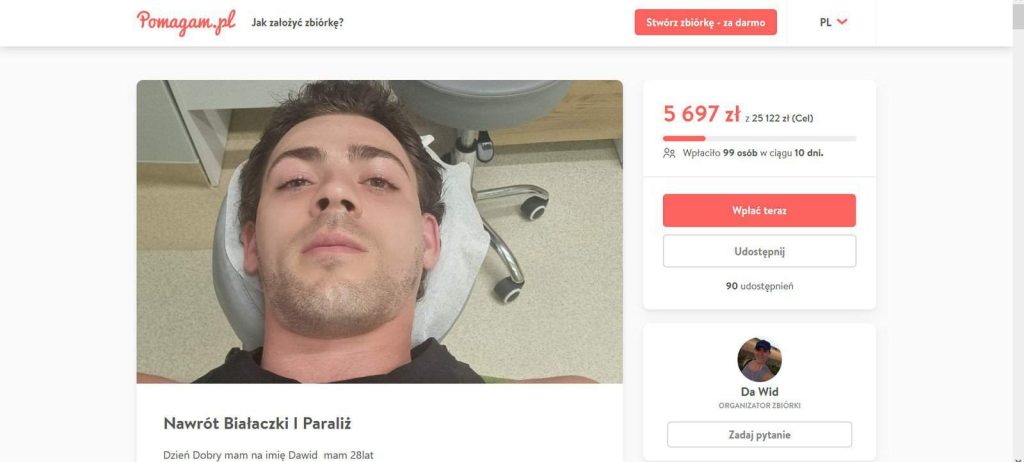Expand the PL language chevron
The width and height of the screenshot is (1024, 462).
coord(842,22)
